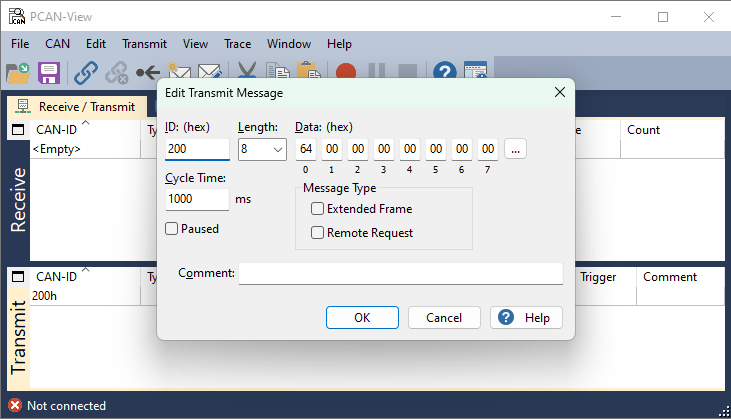
Task: Sort by Receive CAN-ID column header
Action: [x=85, y=130]
